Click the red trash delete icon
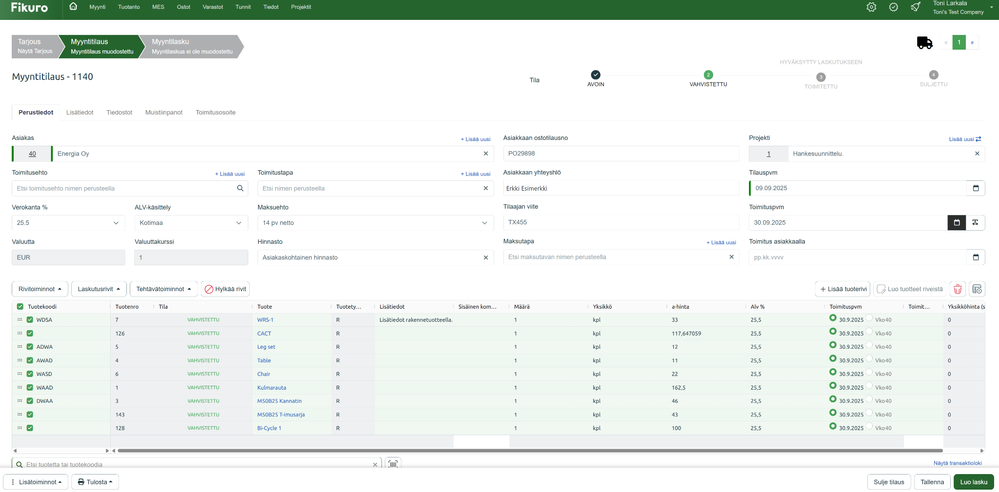Screen dimensions: 999x492 957,289
